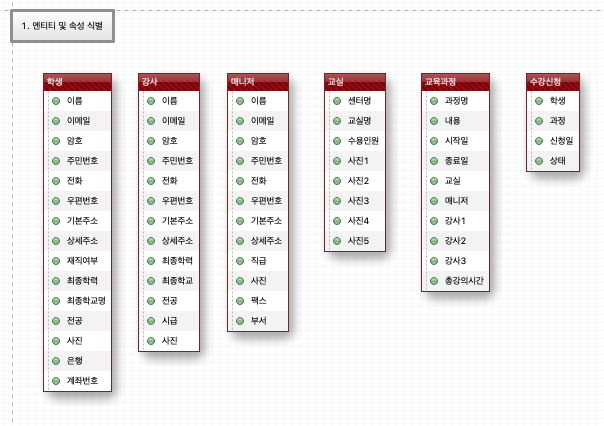Click green dot next to 총강의시간 attribute
Image resolution: width=604 pixels, height=426 pixels.
point(432,281)
